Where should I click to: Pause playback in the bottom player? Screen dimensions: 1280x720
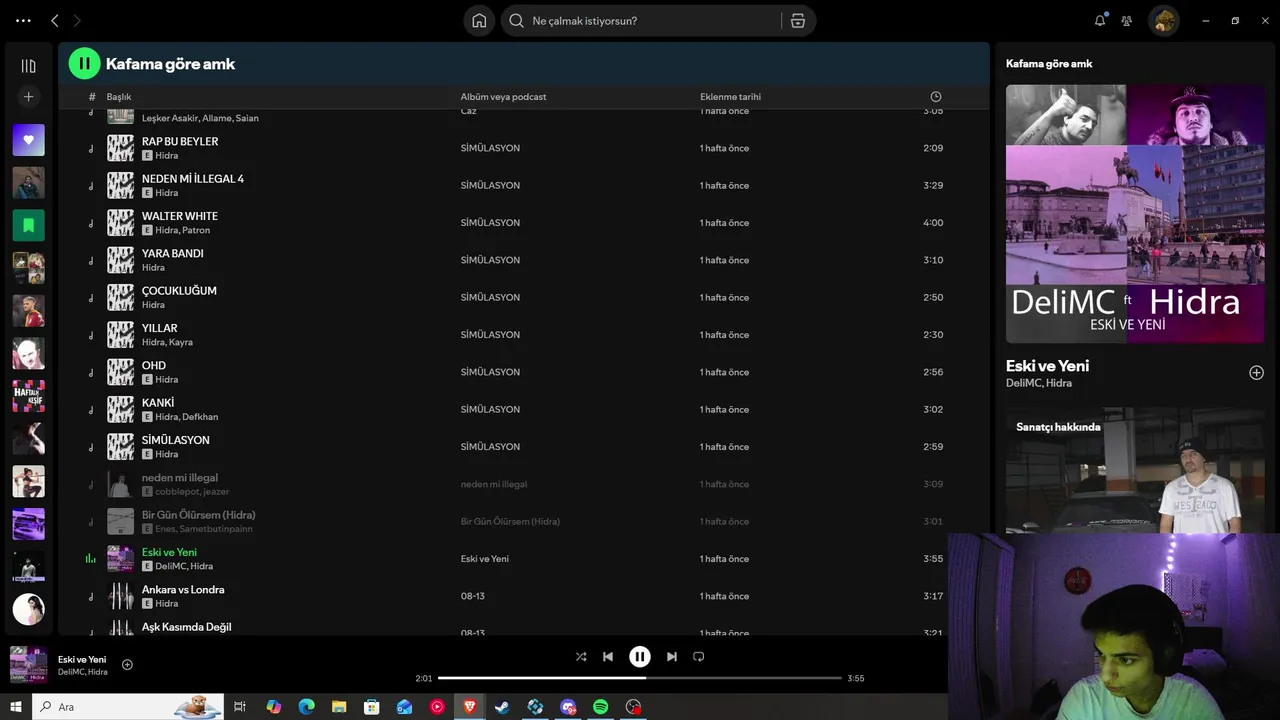pyautogui.click(x=640, y=657)
